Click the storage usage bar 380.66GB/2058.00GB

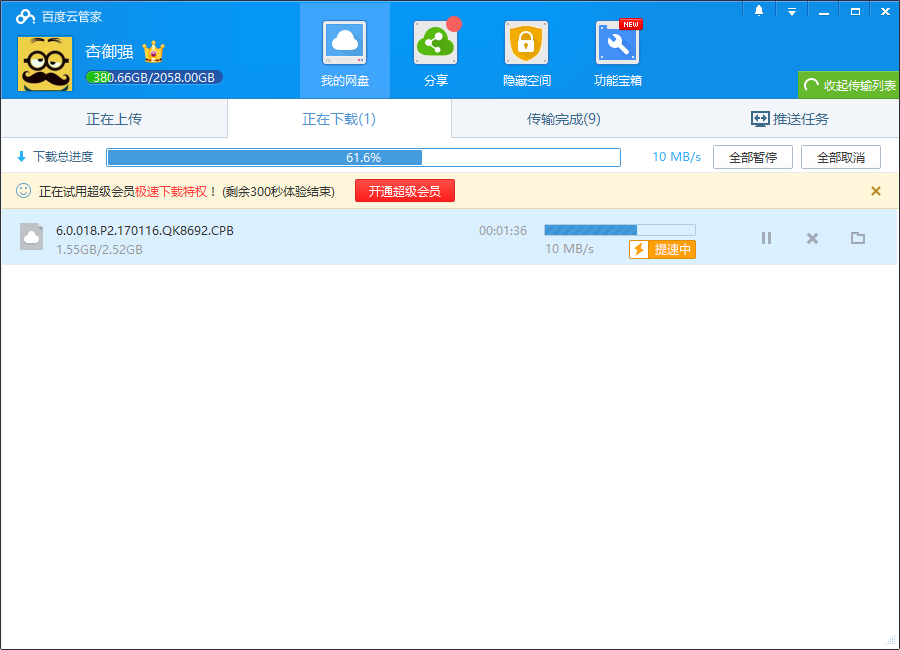pos(154,78)
